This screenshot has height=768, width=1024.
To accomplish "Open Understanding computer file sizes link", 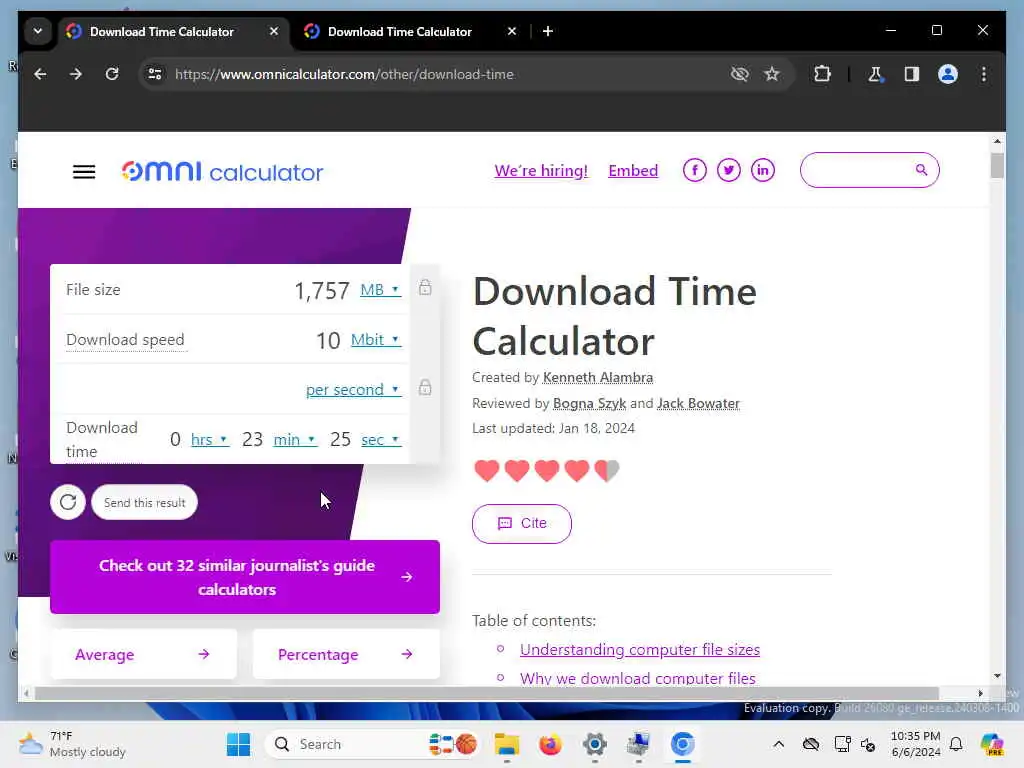I will [x=639, y=650].
